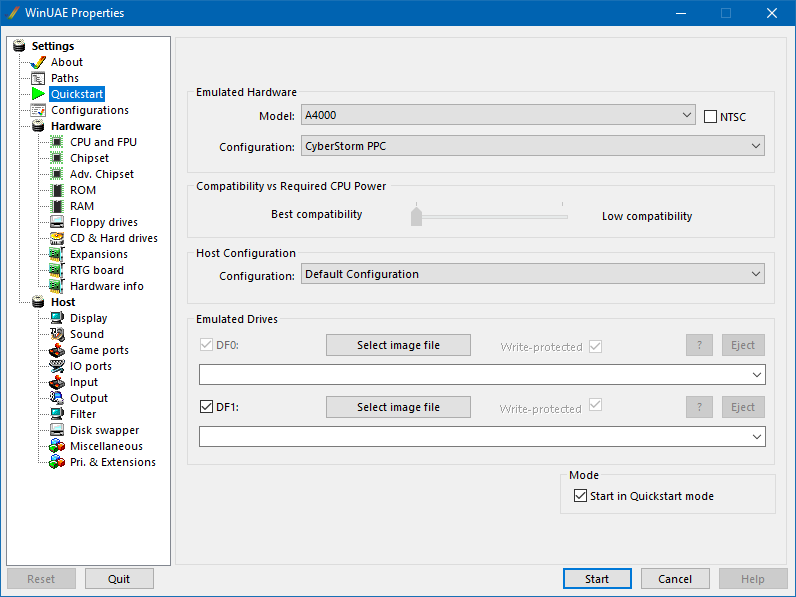Click the Paths icon in sidebar

pyautogui.click(x=39, y=78)
